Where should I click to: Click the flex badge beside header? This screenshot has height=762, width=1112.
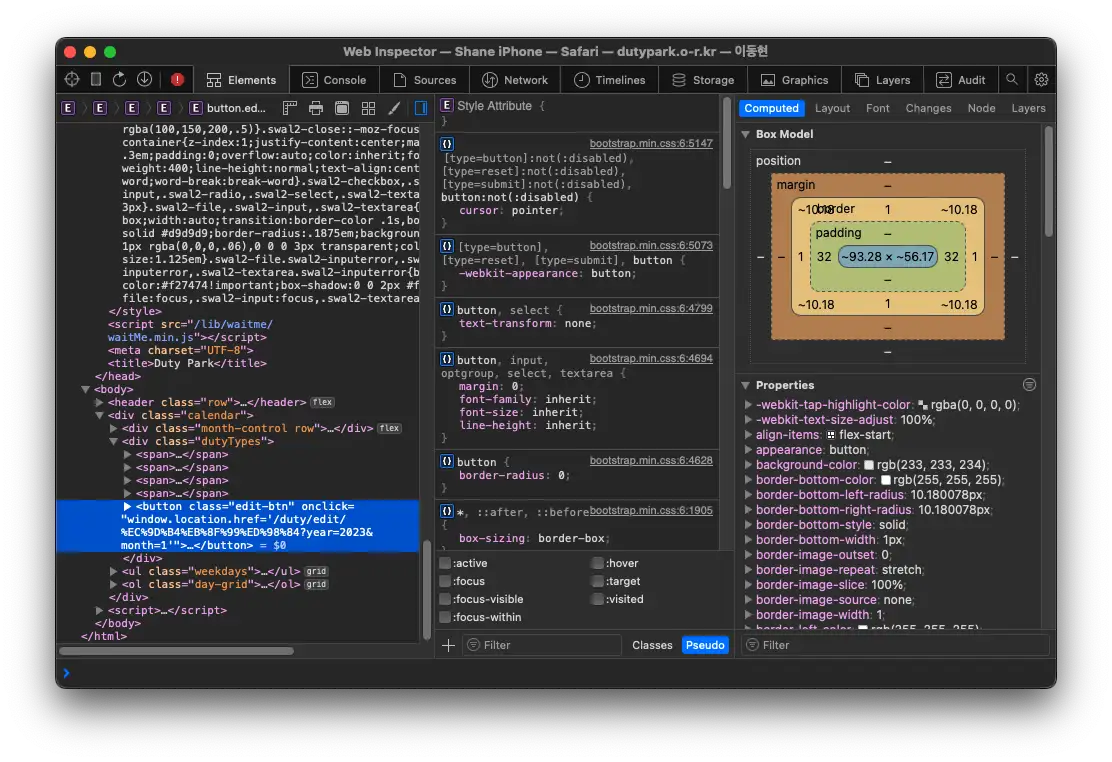point(322,402)
